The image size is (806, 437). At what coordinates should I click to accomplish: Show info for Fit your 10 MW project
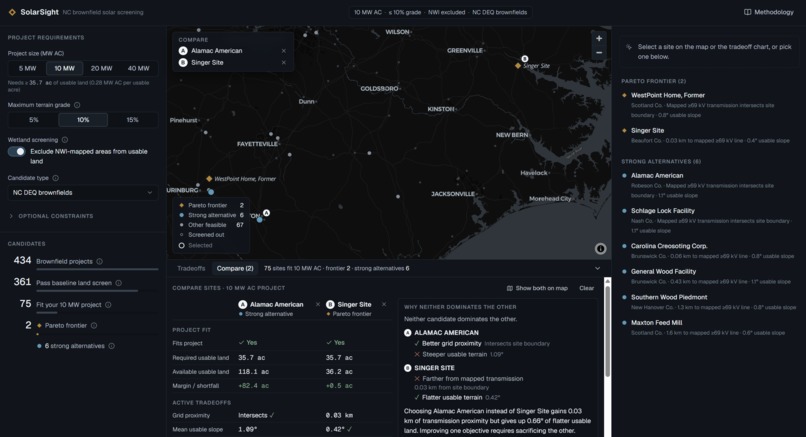point(108,305)
